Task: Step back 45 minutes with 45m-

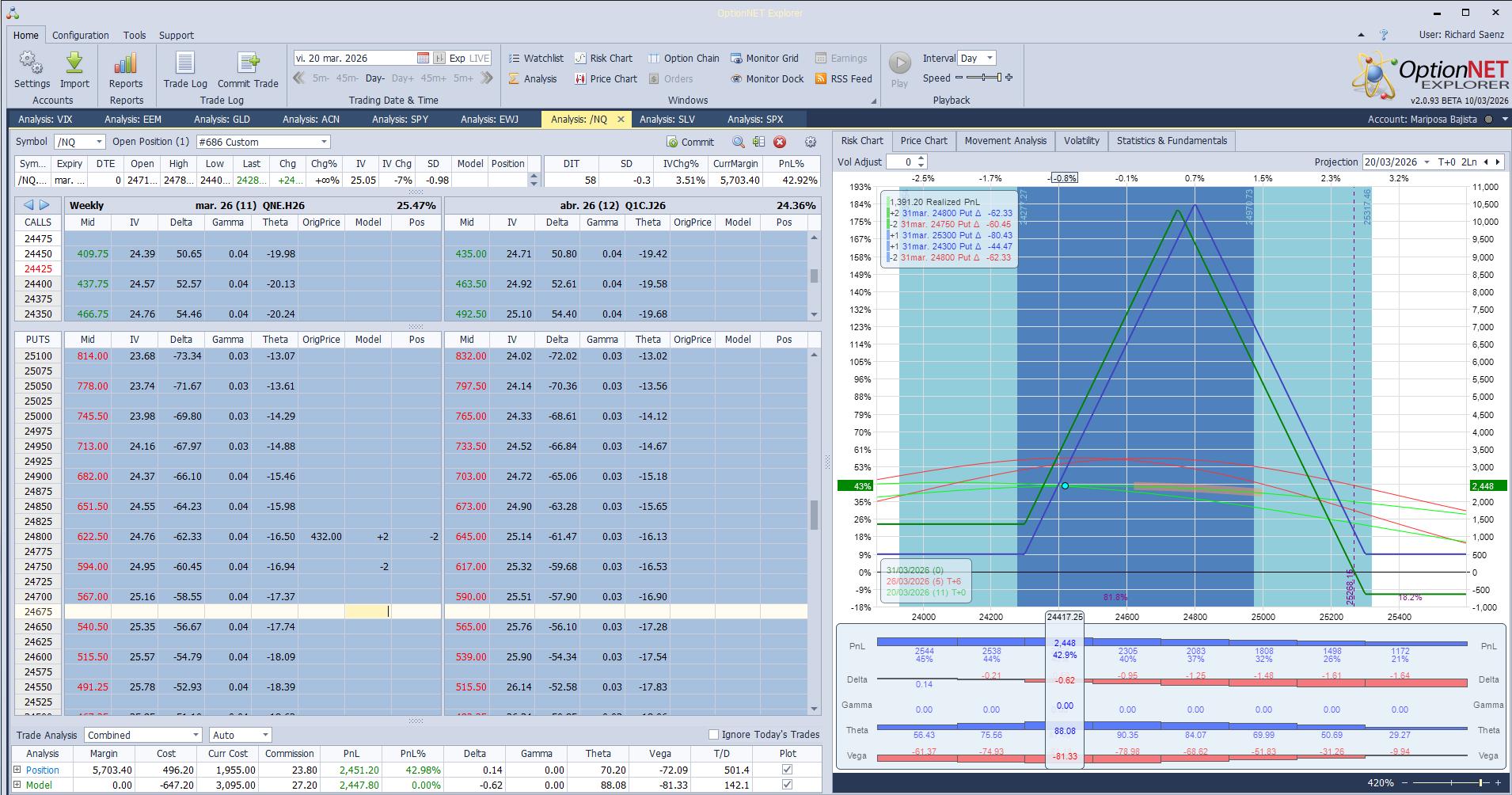Action: point(347,78)
